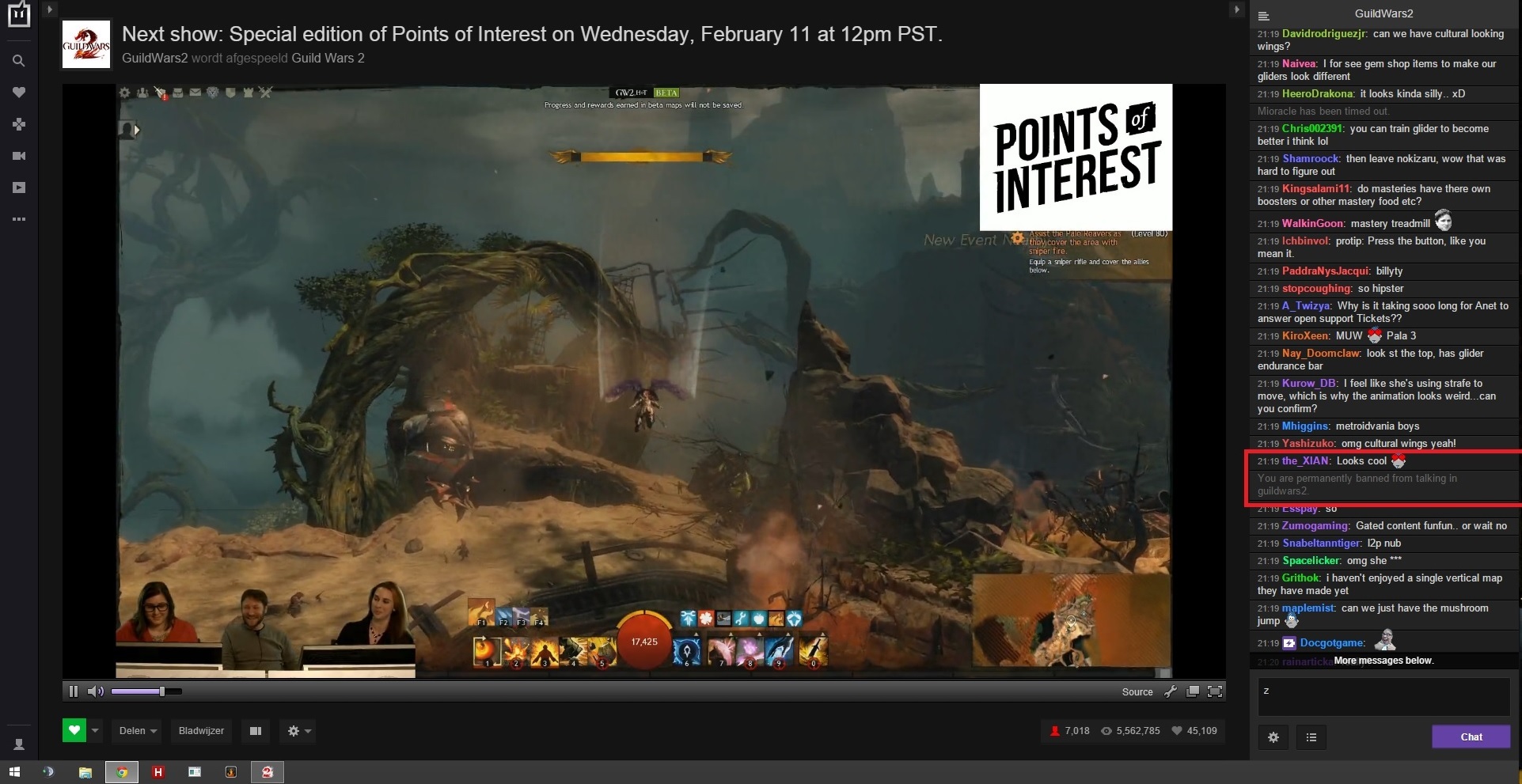Click Grithok's chat username
The image size is (1522, 784).
1300,578
